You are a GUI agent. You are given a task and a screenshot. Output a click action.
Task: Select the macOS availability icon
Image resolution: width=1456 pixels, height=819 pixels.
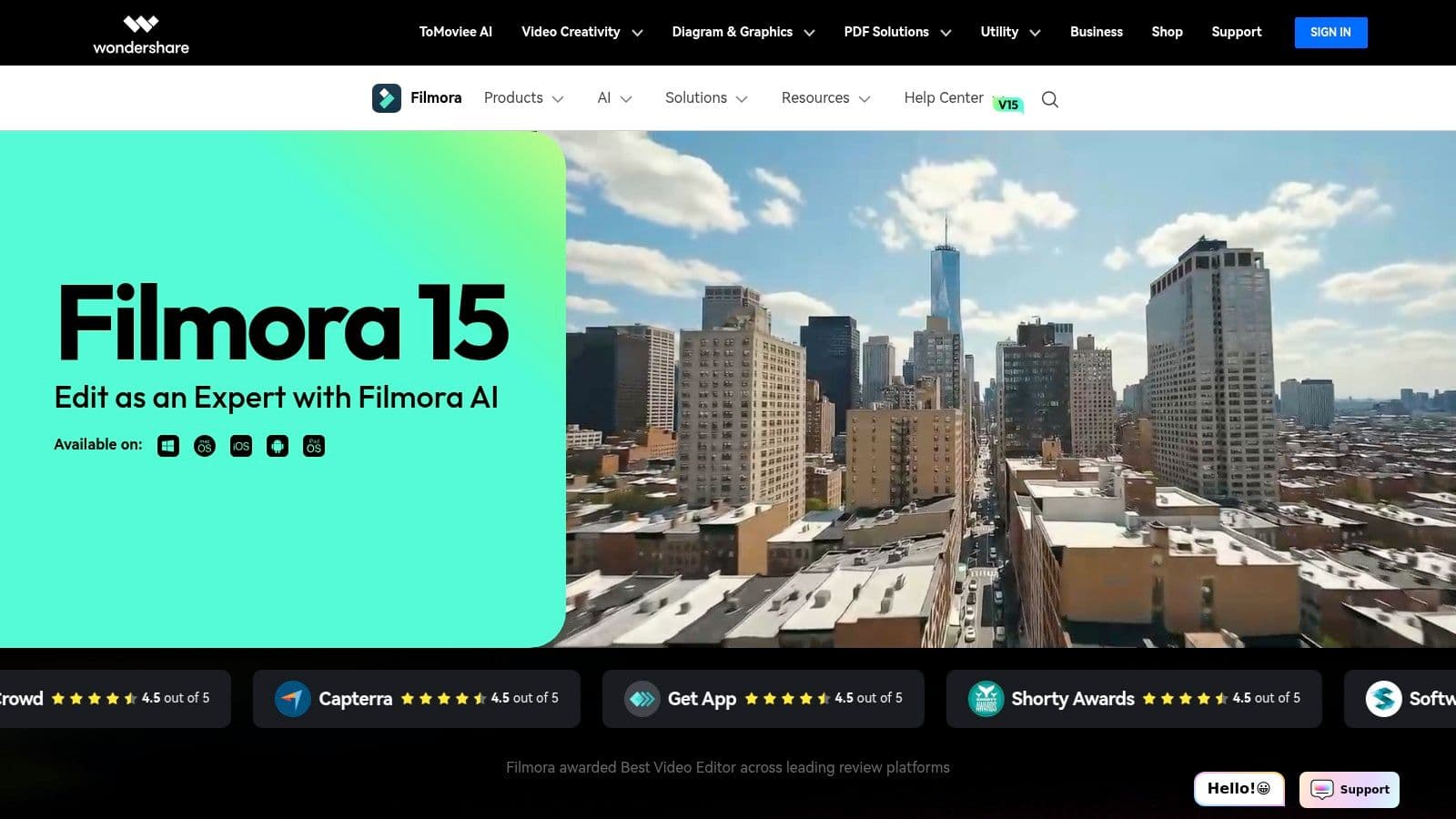[x=204, y=446]
